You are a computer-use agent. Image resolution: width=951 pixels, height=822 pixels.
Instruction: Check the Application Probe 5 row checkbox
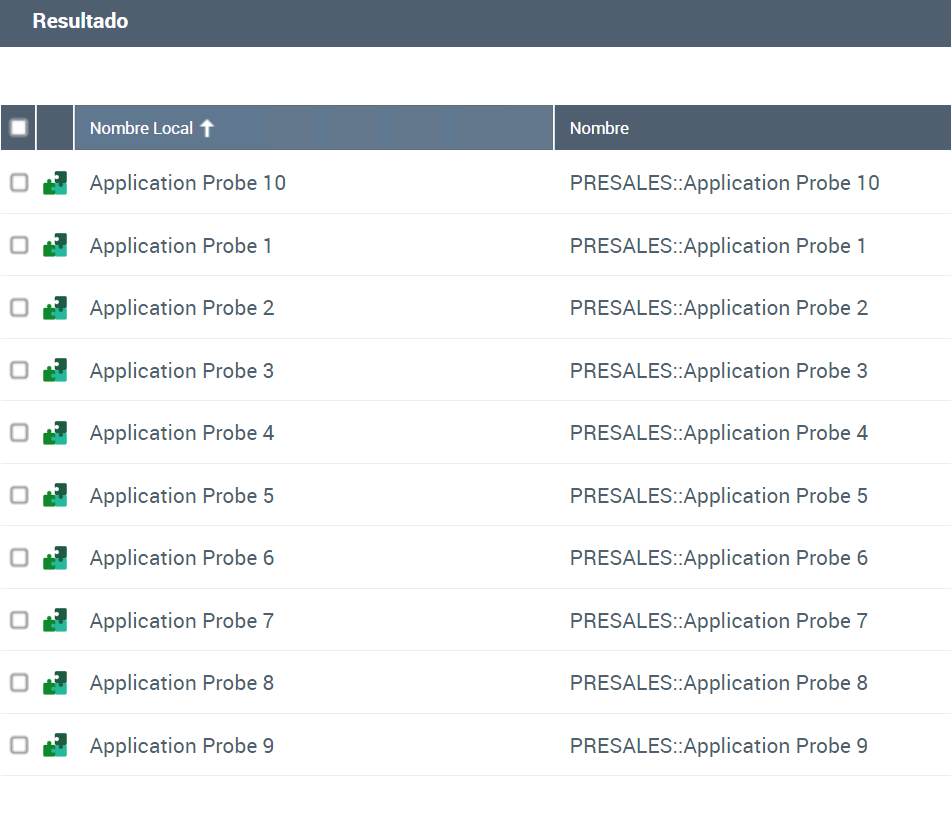tap(19, 495)
